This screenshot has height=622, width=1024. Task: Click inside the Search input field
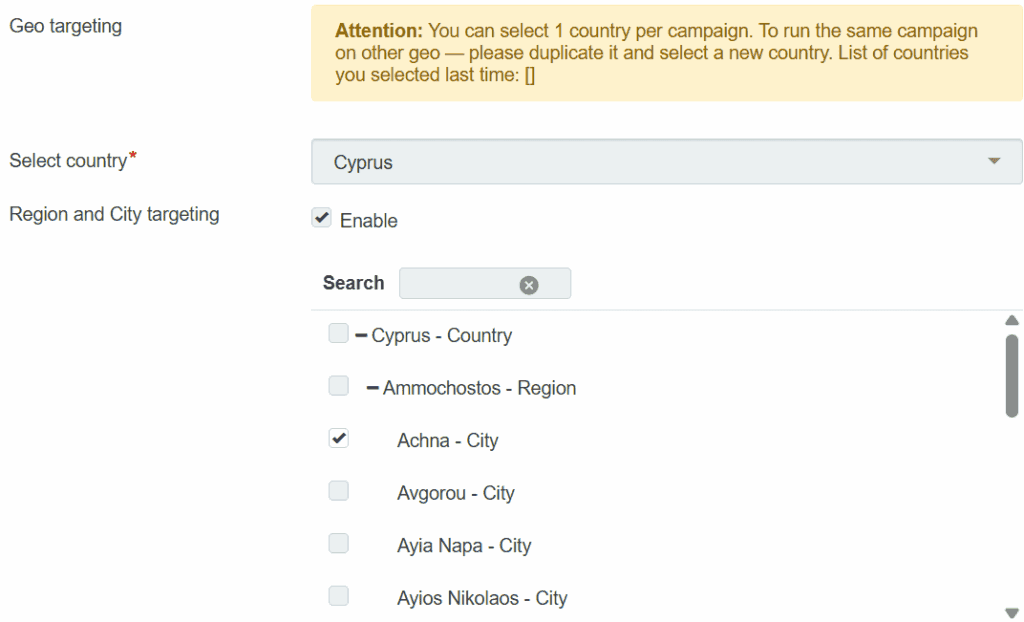456,284
